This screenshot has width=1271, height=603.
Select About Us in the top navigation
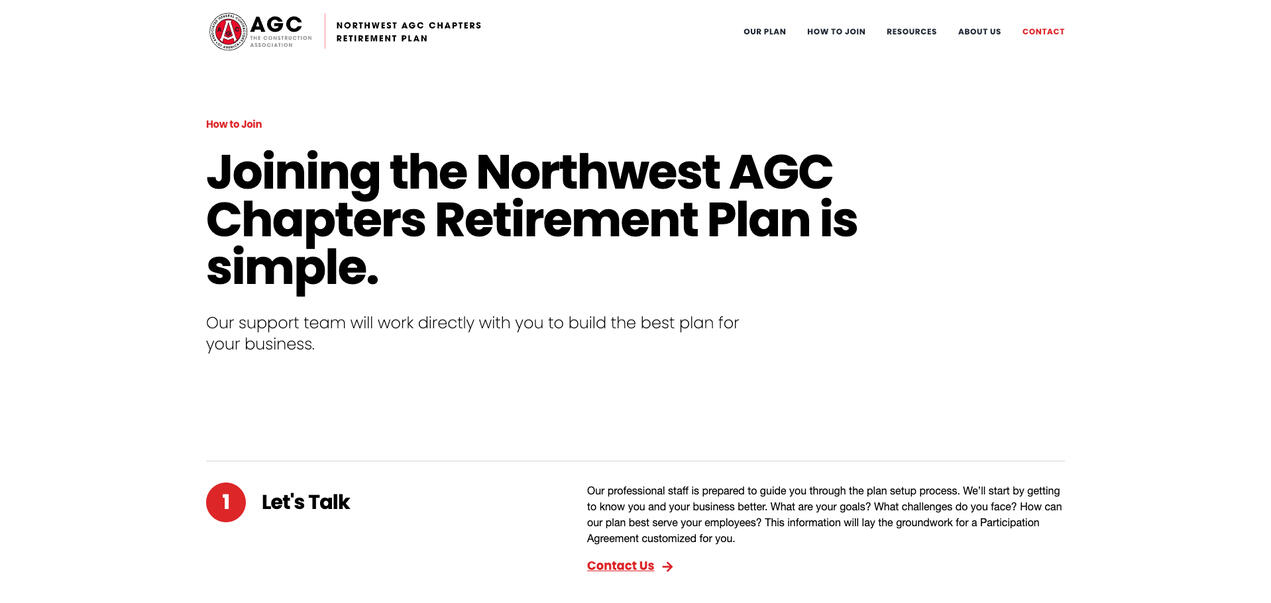(x=979, y=32)
